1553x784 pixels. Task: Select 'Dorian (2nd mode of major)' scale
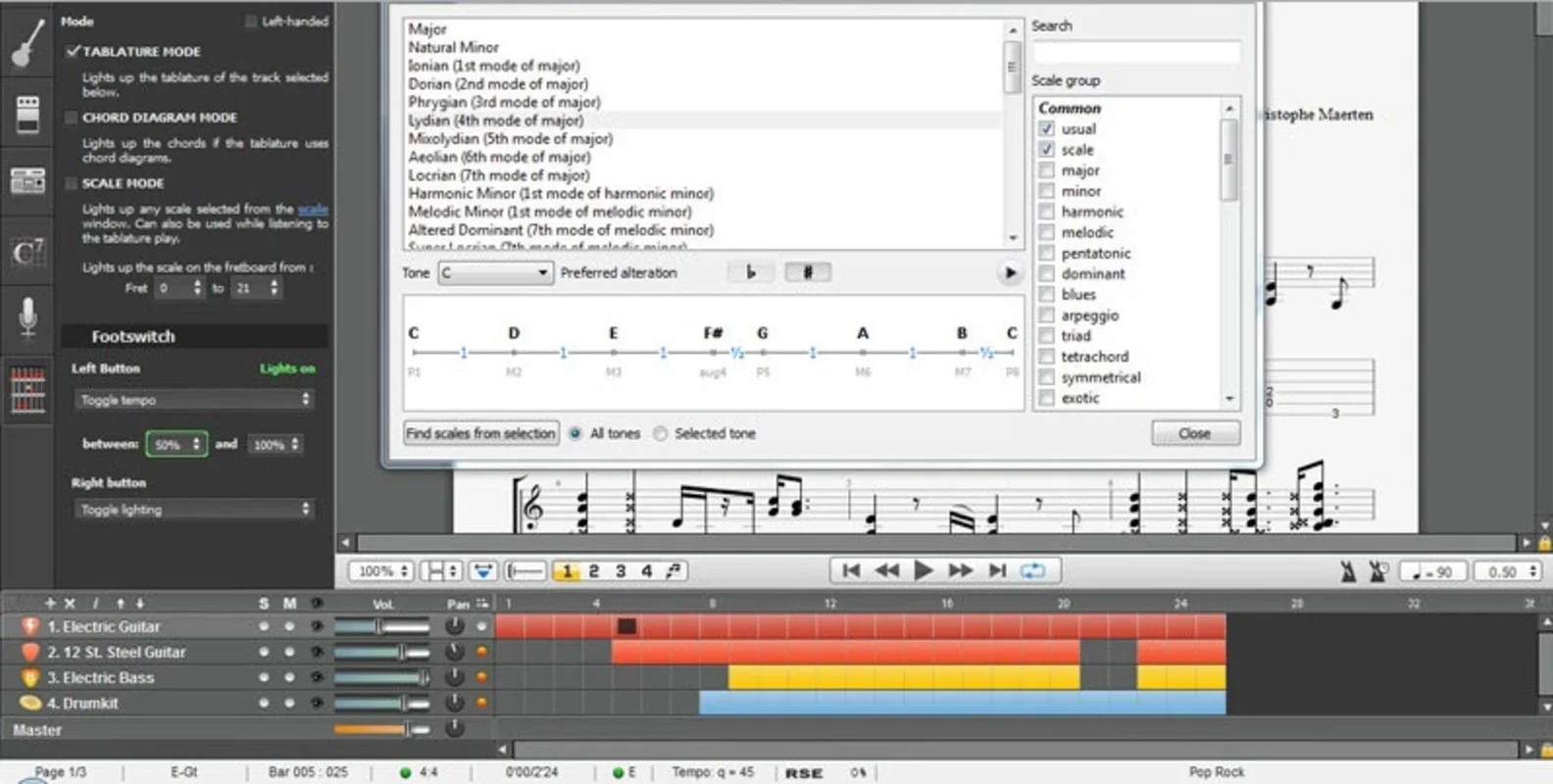498,84
